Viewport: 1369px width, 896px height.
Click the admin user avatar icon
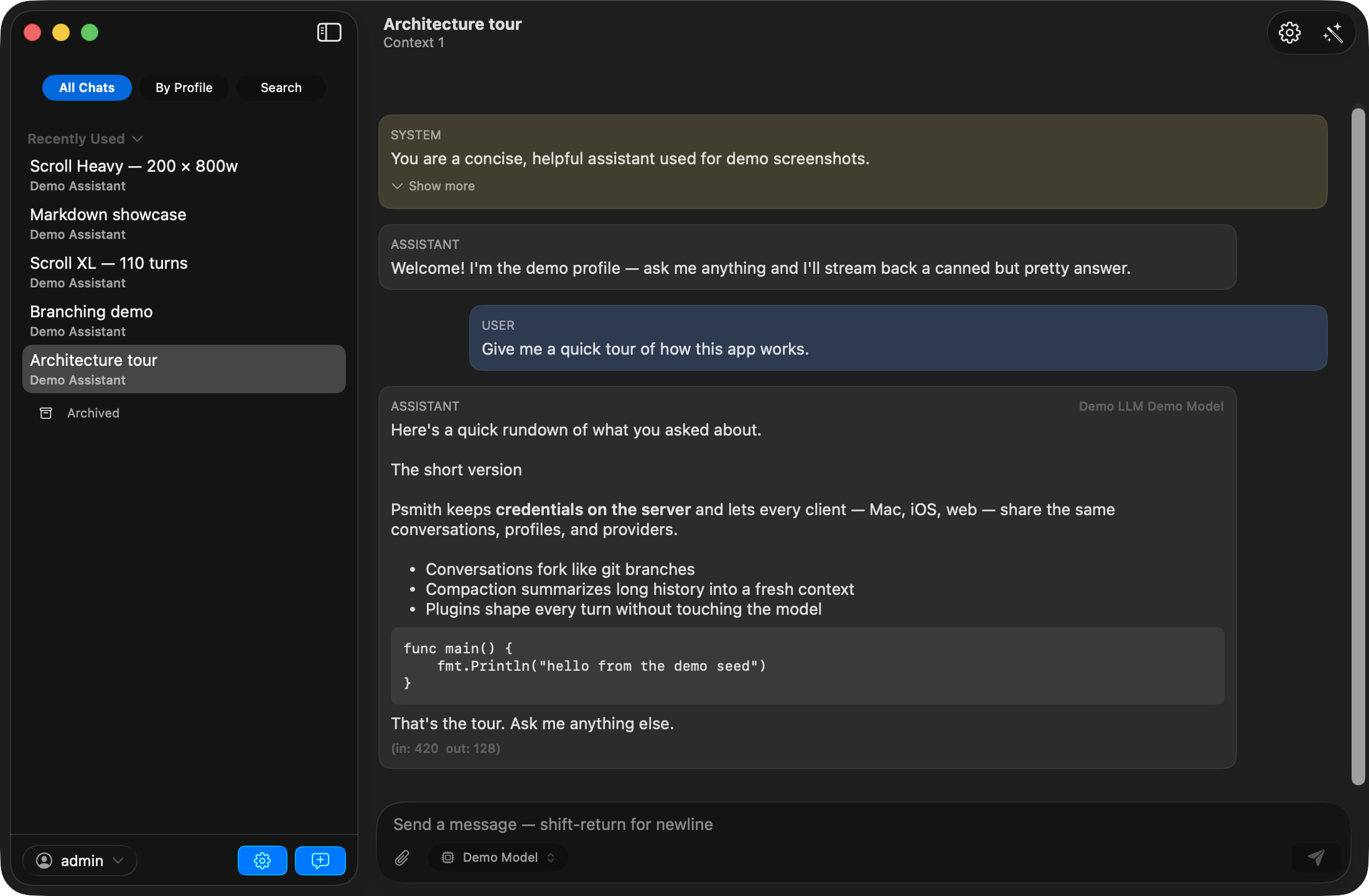click(x=44, y=861)
